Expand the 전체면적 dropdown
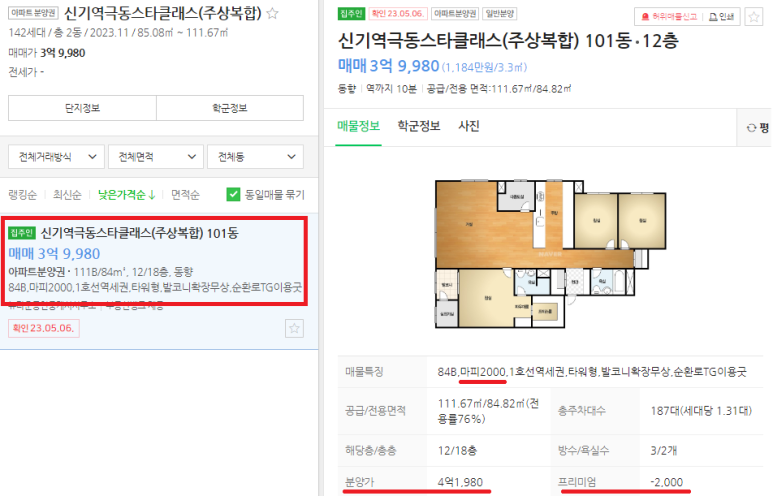 tap(156, 157)
